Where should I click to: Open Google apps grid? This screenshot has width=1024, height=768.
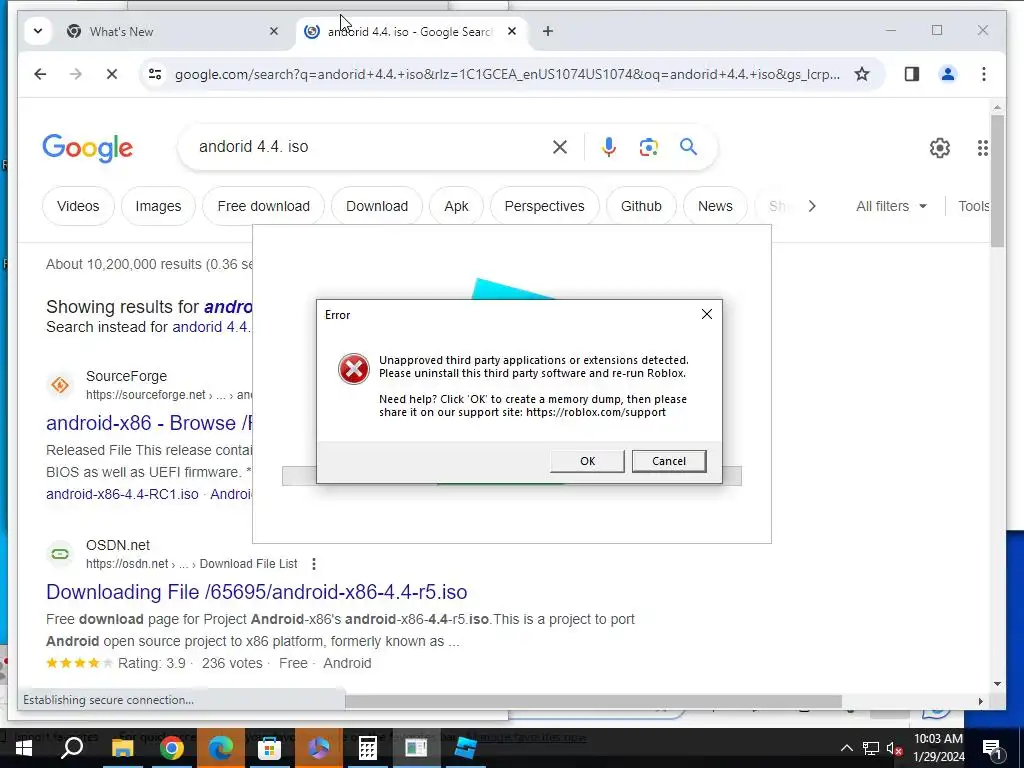click(983, 148)
